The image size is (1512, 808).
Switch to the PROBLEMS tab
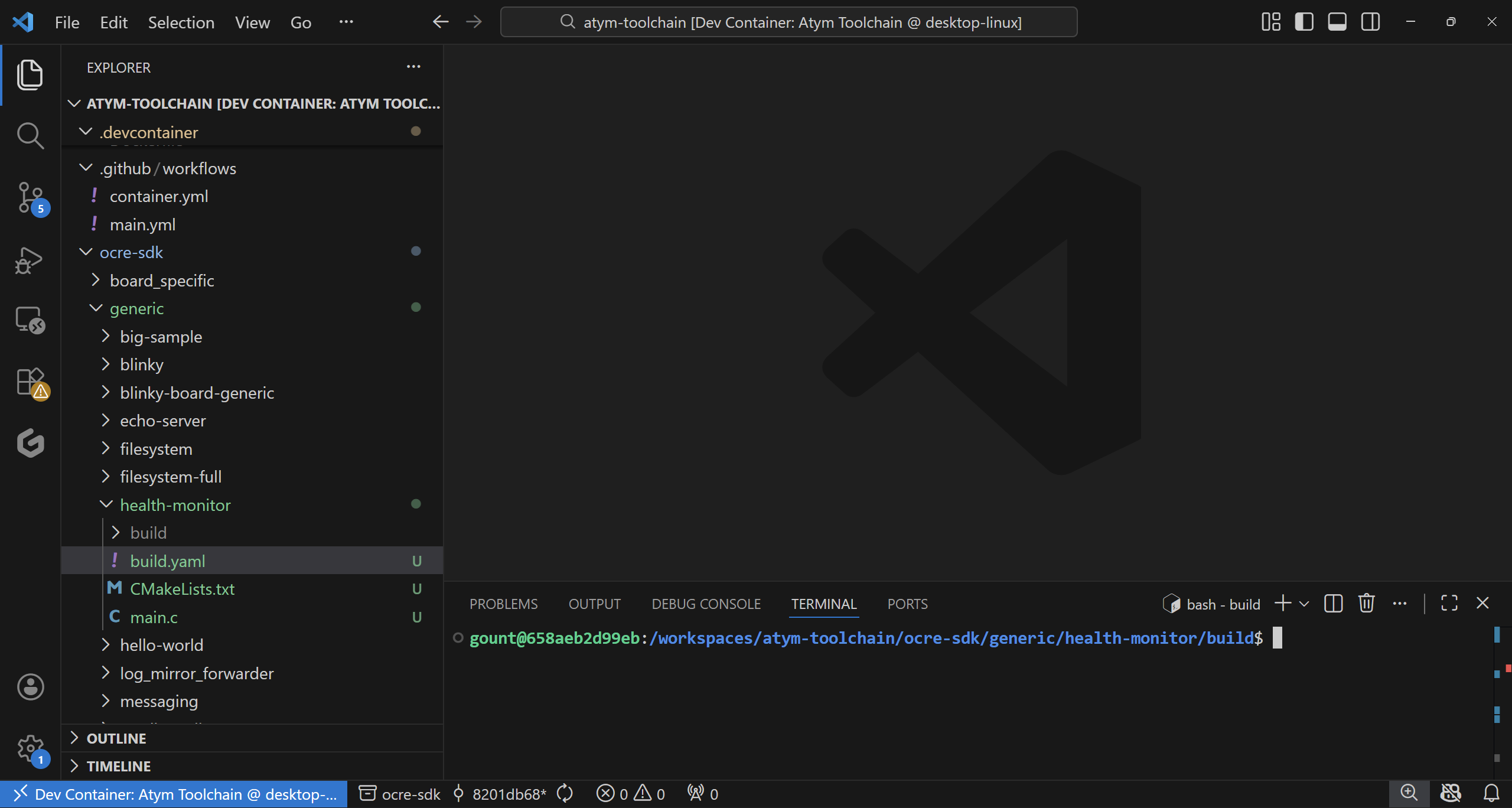point(503,603)
